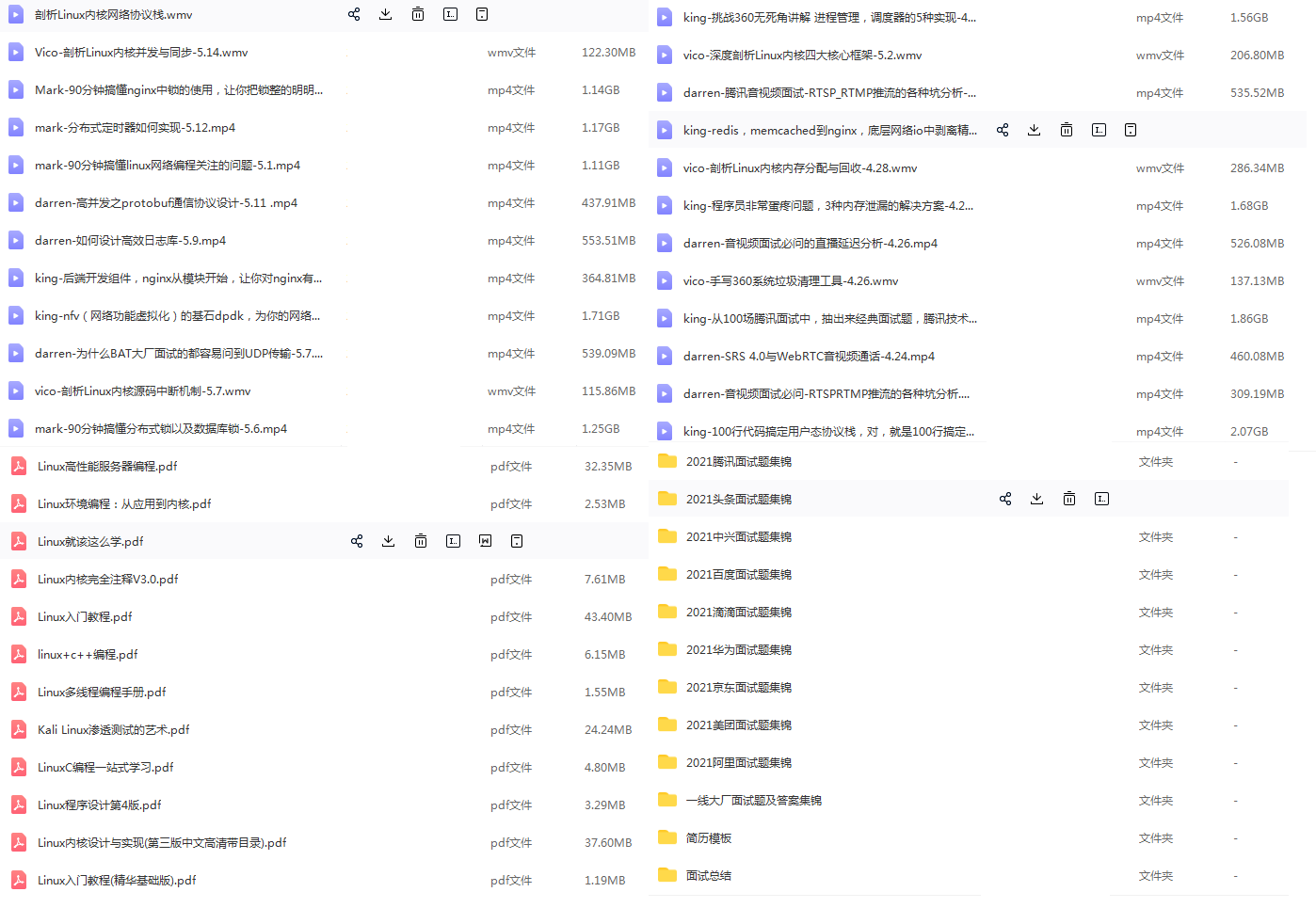This screenshot has width=1316, height=908.
Task: Download the king-redis memcached video
Action: pyautogui.click(x=1035, y=130)
